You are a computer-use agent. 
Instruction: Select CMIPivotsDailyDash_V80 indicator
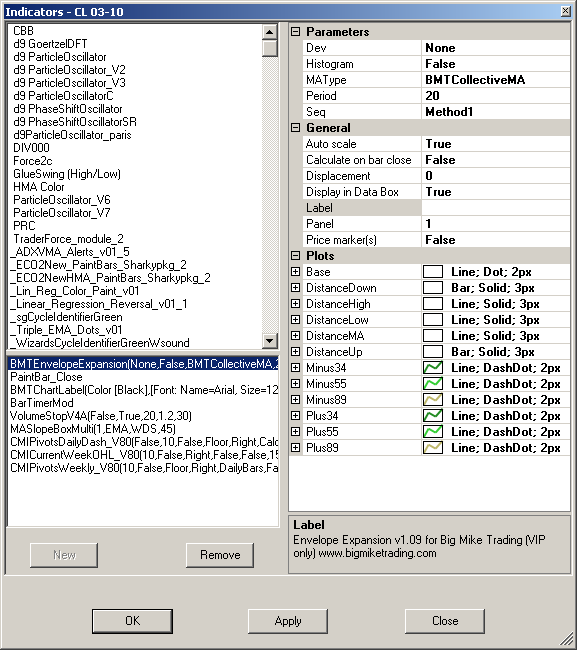click(143, 442)
